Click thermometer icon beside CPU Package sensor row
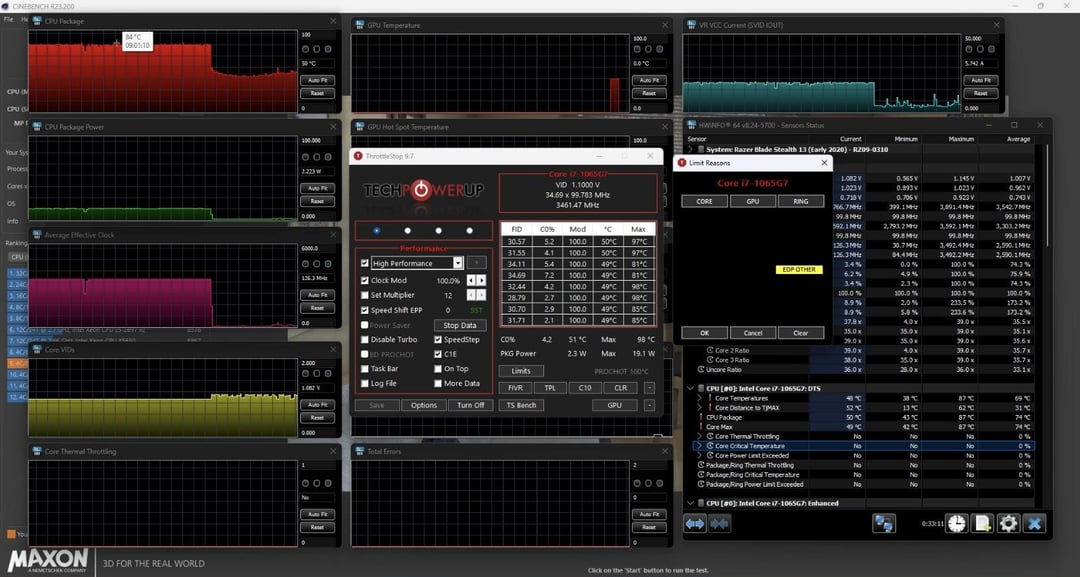Image resolution: width=1080 pixels, height=577 pixels. (x=701, y=417)
